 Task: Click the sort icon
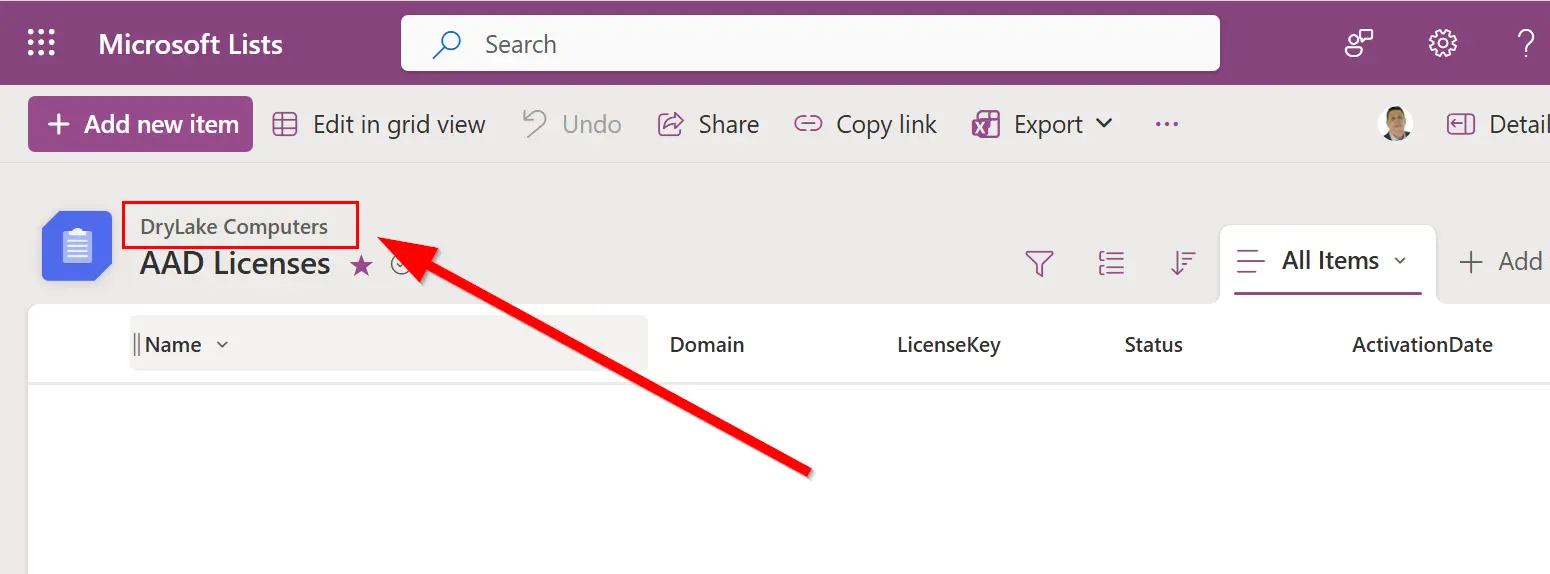pos(1183,263)
